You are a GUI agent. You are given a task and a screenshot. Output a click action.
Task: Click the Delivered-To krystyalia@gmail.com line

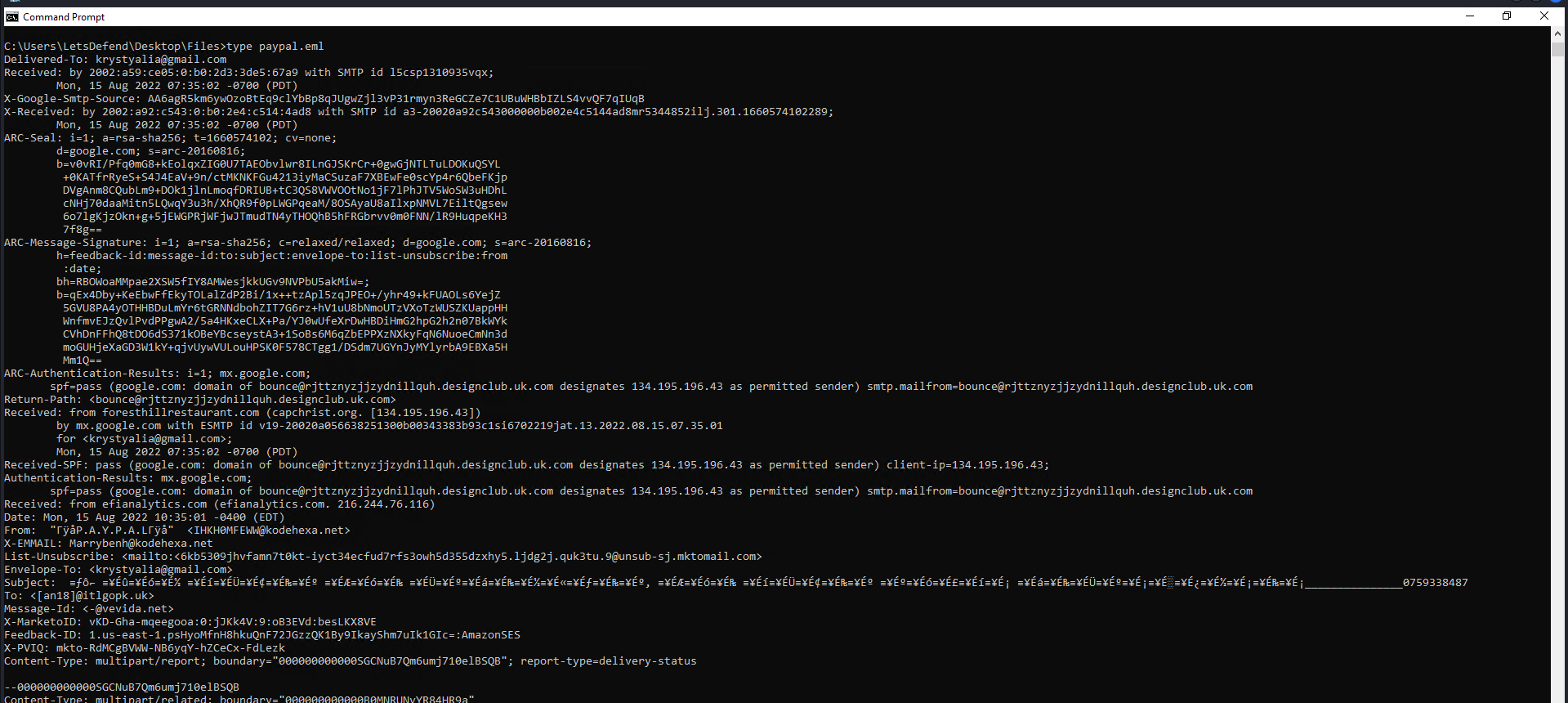click(x=115, y=60)
